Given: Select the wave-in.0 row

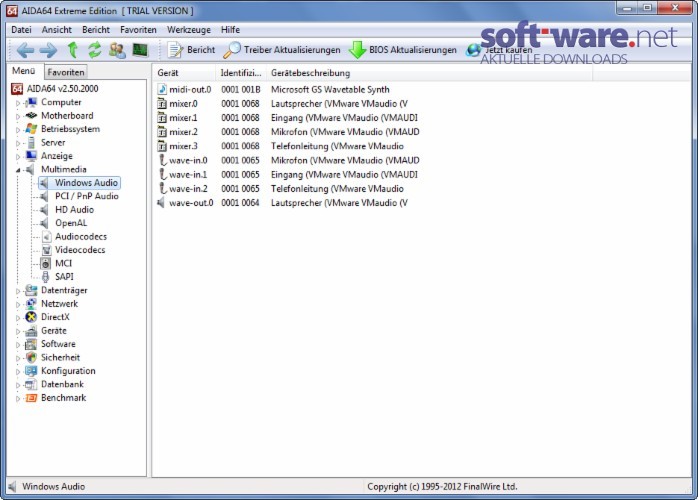Looking at the screenshot, I should (x=288, y=160).
